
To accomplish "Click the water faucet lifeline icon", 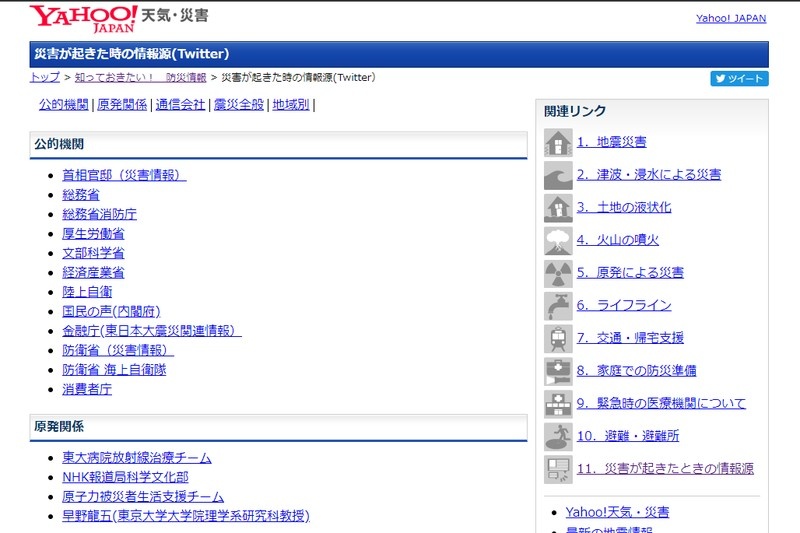I will pos(558,306).
